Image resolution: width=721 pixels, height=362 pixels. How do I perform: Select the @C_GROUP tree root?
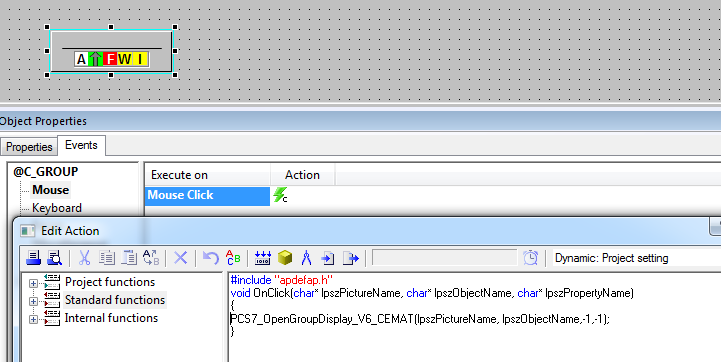point(46,172)
